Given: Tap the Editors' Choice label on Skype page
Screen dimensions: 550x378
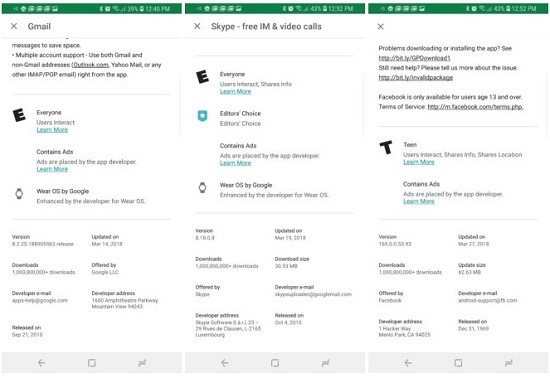Looking at the screenshot, I should tap(240, 114).
